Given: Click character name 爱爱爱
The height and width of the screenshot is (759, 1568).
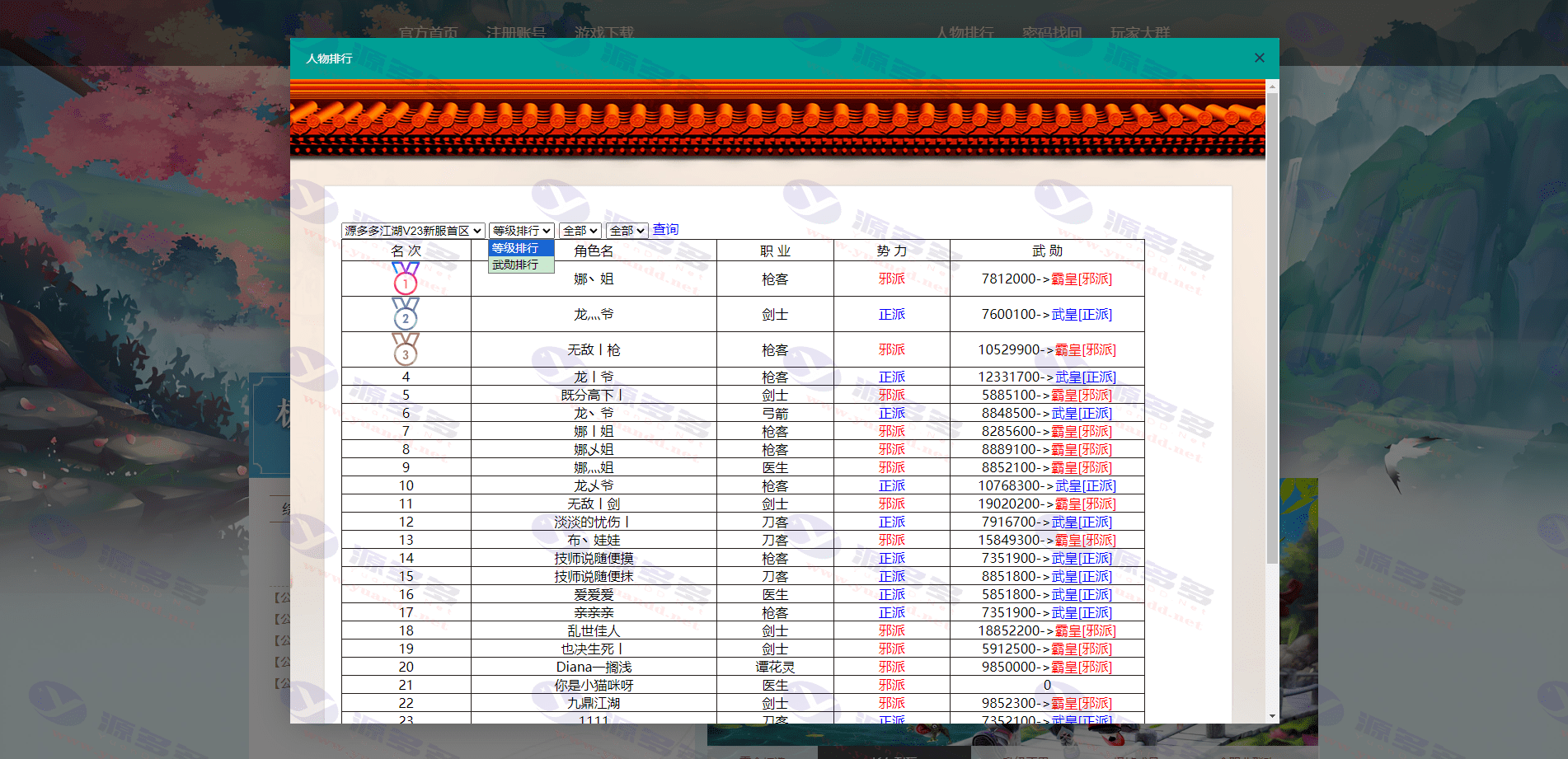Looking at the screenshot, I should 594,594.
